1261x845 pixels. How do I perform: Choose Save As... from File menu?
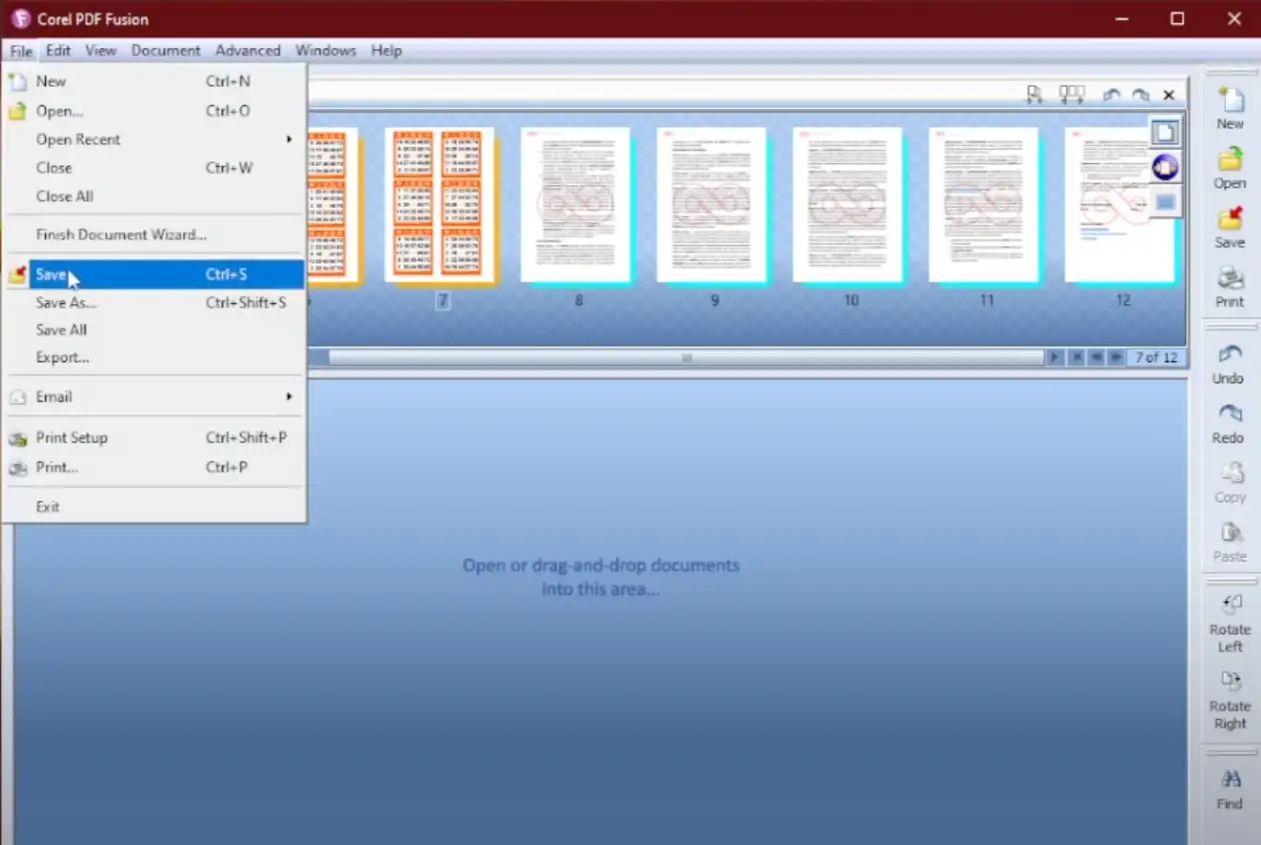[66, 303]
